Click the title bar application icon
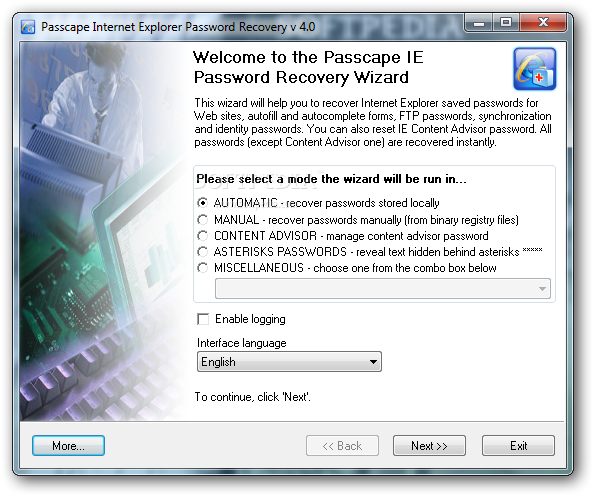 pyautogui.click(x=28, y=27)
